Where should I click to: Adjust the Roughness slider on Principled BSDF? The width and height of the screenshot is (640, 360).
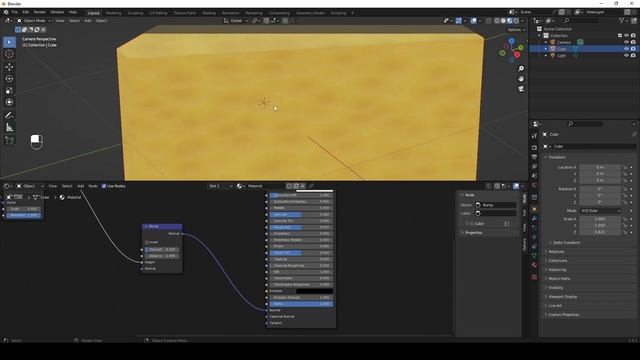(x=301, y=227)
